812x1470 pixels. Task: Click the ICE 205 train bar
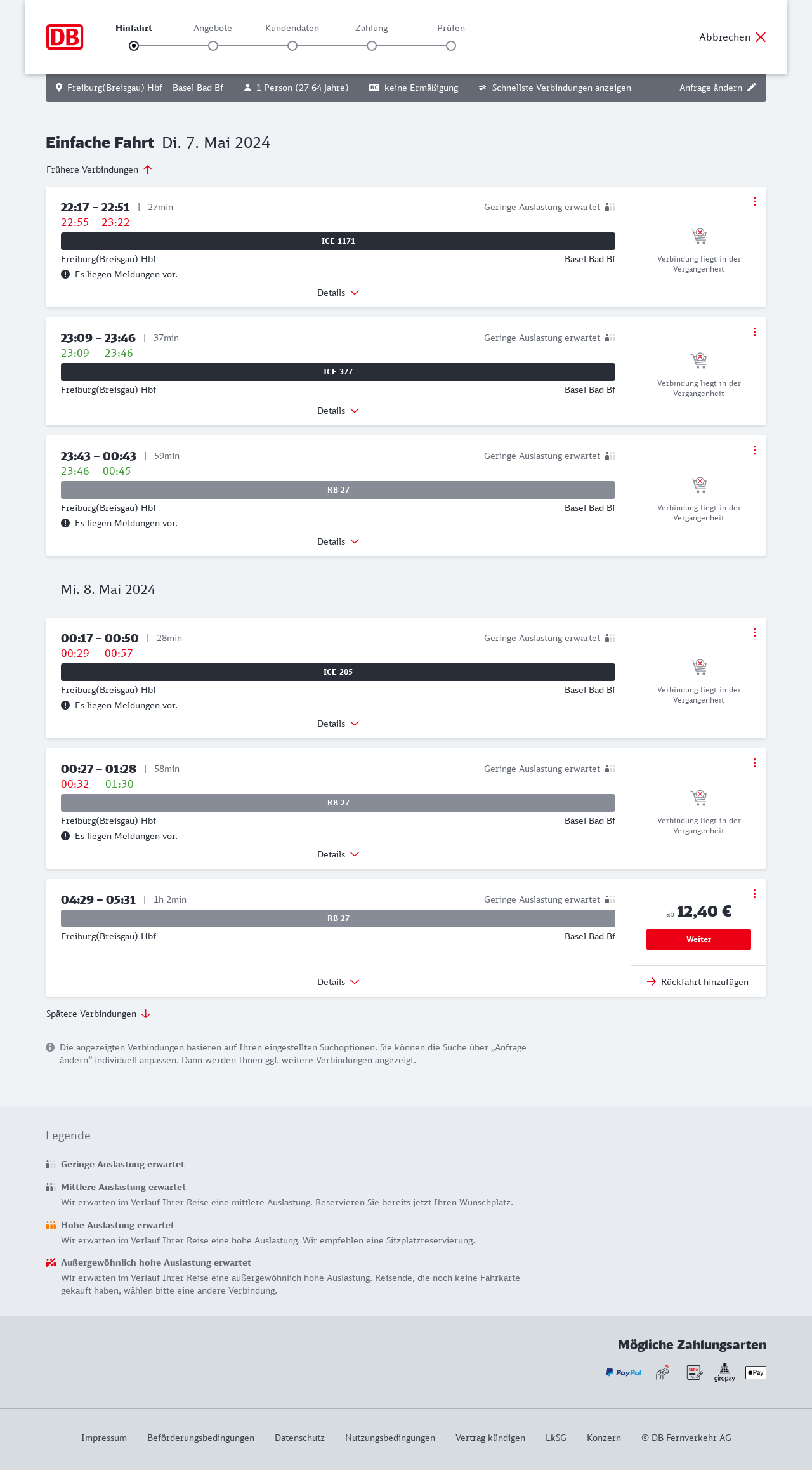pyautogui.click(x=338, y=672)
